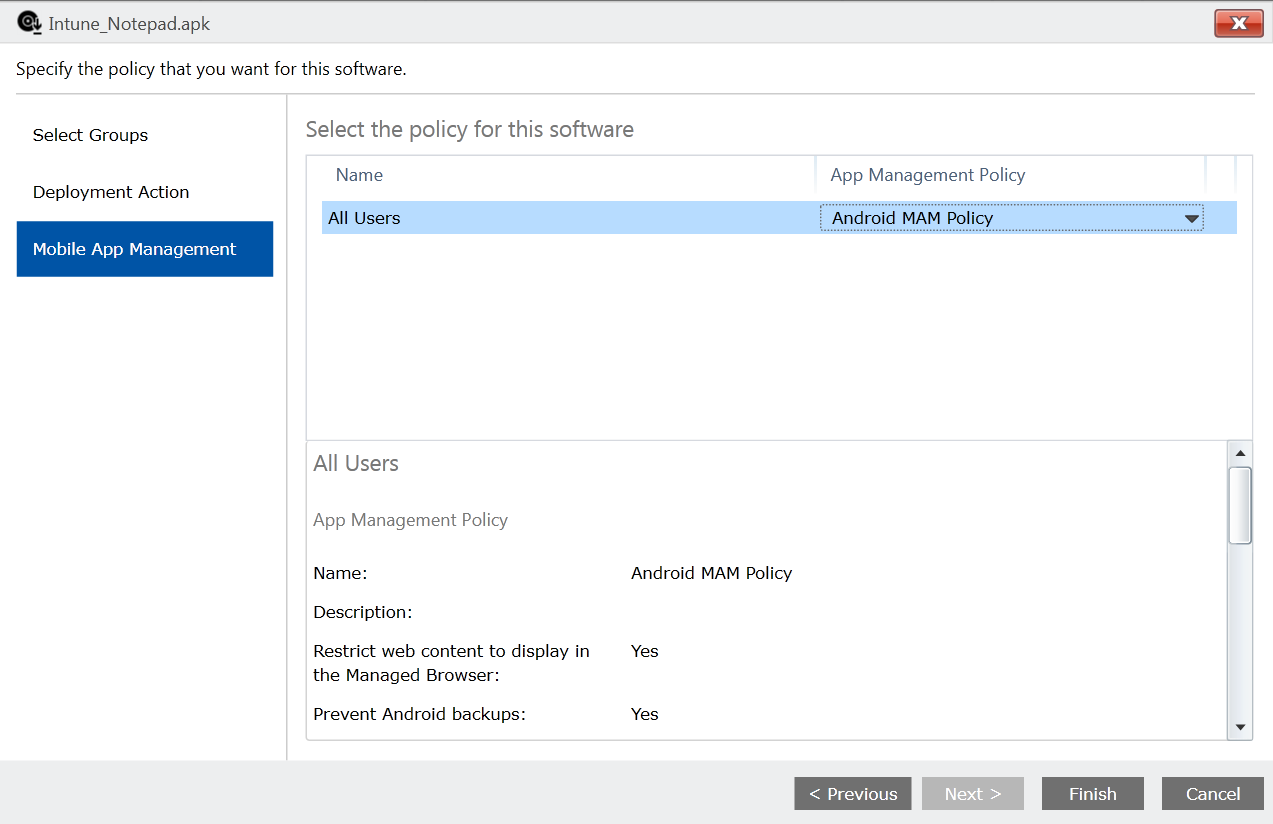The image size is (1273, 824).
Task: Open the Deployment Action step
Action: (x=111, y=192)
